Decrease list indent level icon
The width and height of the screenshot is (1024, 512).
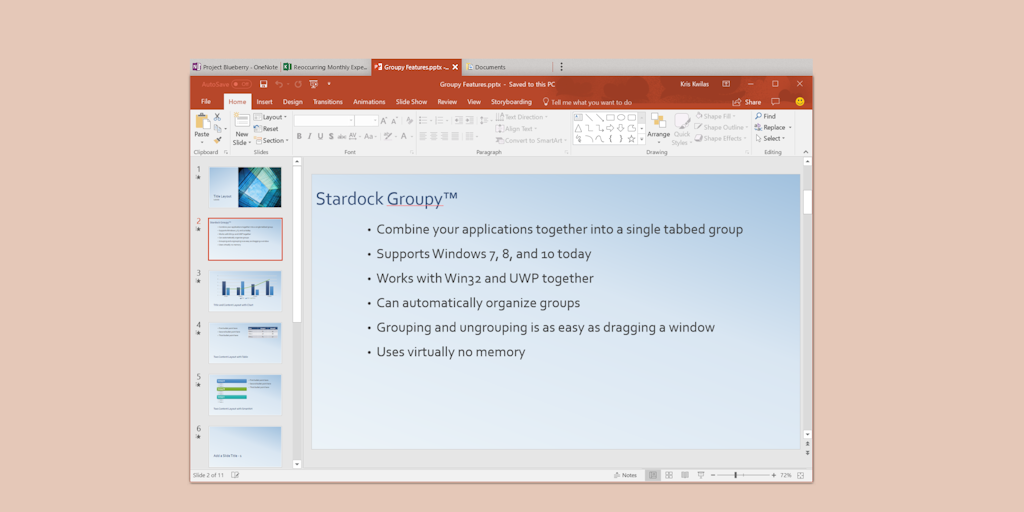[x=457, y=121]
